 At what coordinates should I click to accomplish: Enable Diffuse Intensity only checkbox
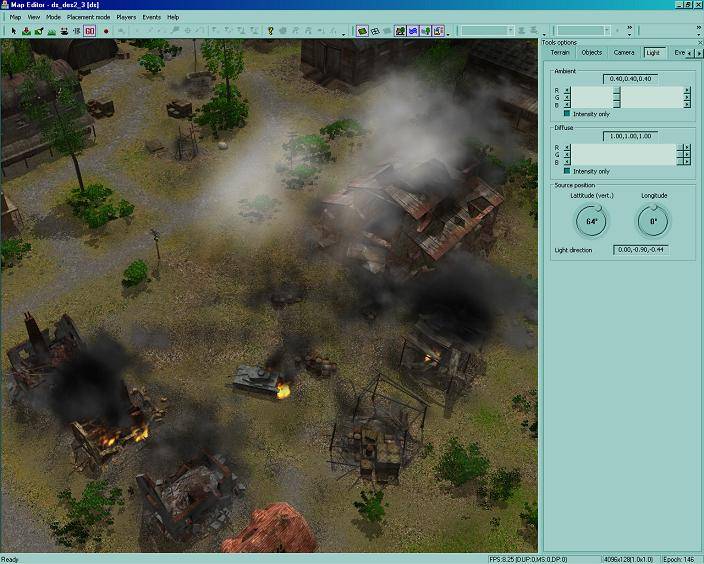click(568, 171)
